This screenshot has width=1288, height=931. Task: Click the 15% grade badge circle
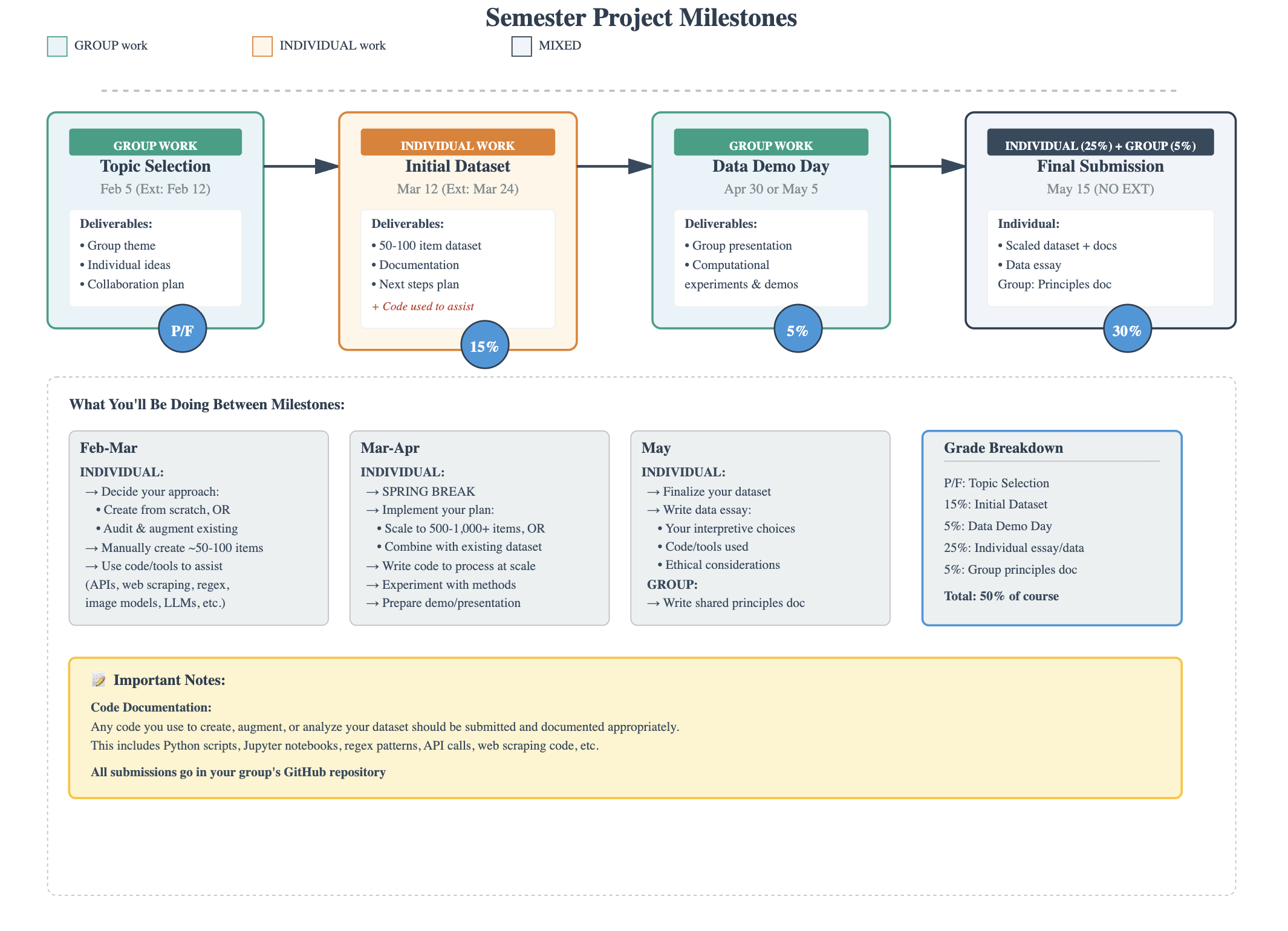(x=484, y=345)
